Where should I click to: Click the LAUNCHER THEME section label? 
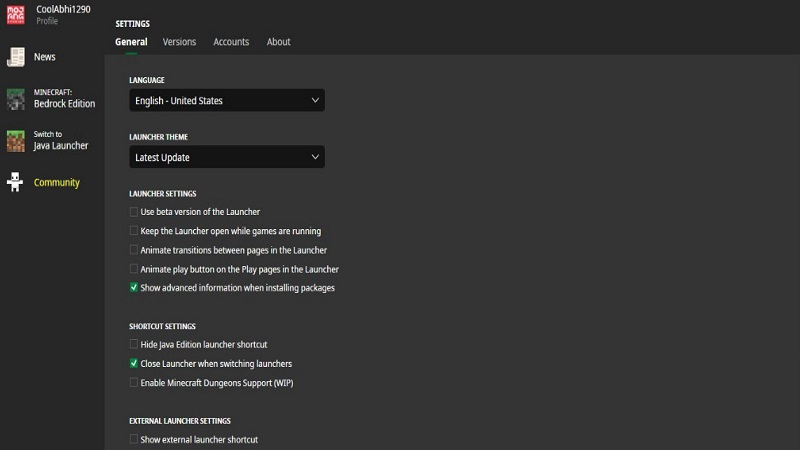click(x=158, y=137)
